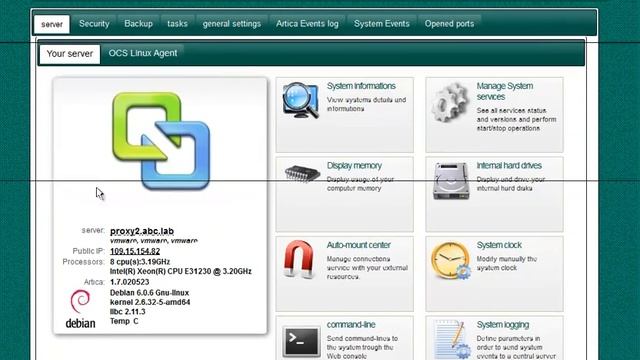Click the 8 cpu(s):3.19GHz text
The width and height of the screenshot is (640, 360).
point(140,262)
